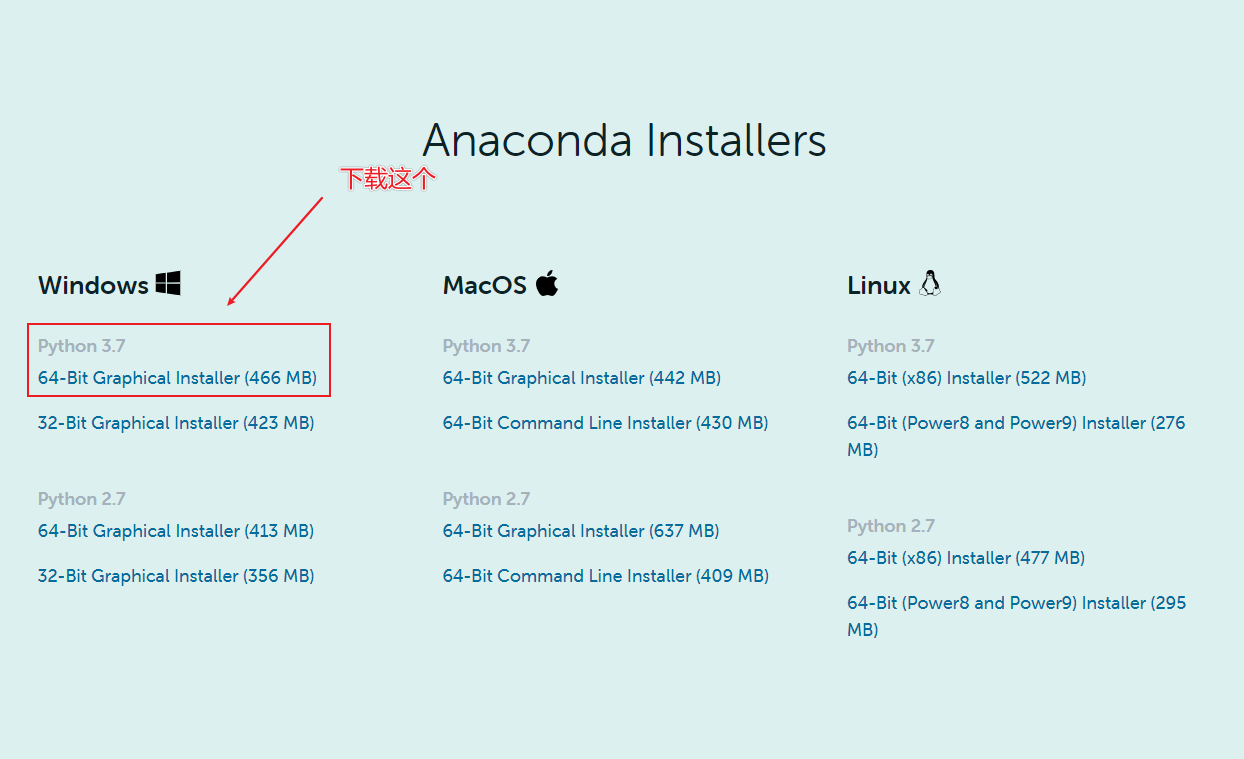This screenshot has width=1244, height=759.
Task: Download MacOS Python 3.7 64-Bit Graphical Installer
Action: (582, 378)
